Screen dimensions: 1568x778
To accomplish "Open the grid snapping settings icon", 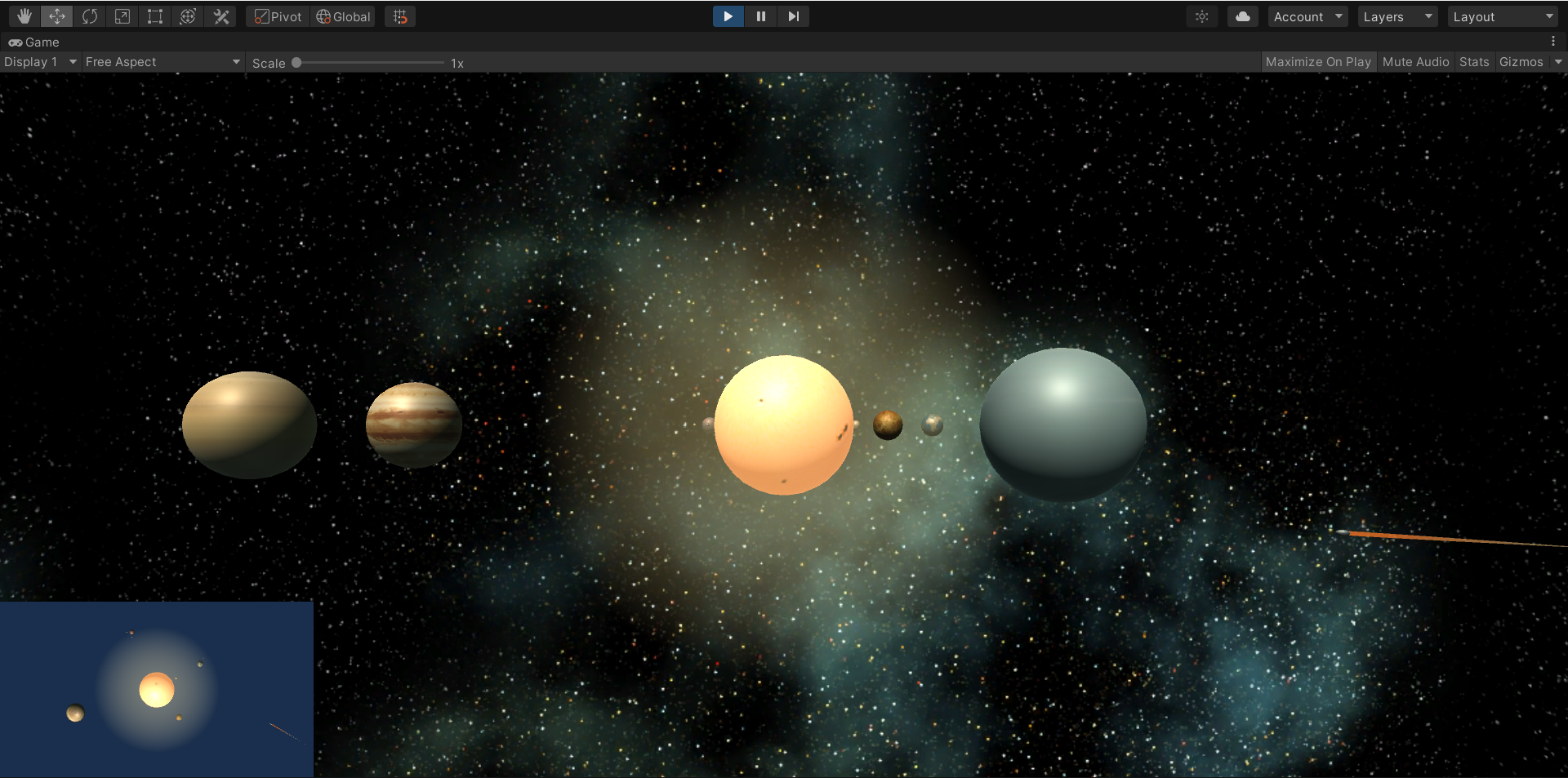I will point(399,16).
